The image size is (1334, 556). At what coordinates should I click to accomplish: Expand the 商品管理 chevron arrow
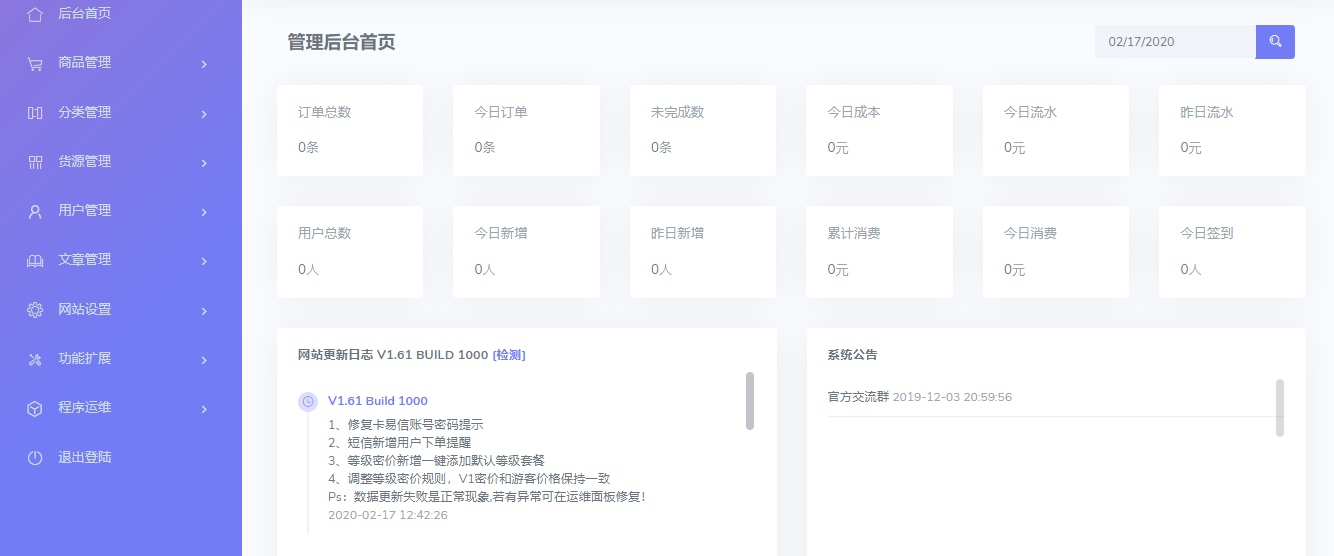[x=204, y=64]
